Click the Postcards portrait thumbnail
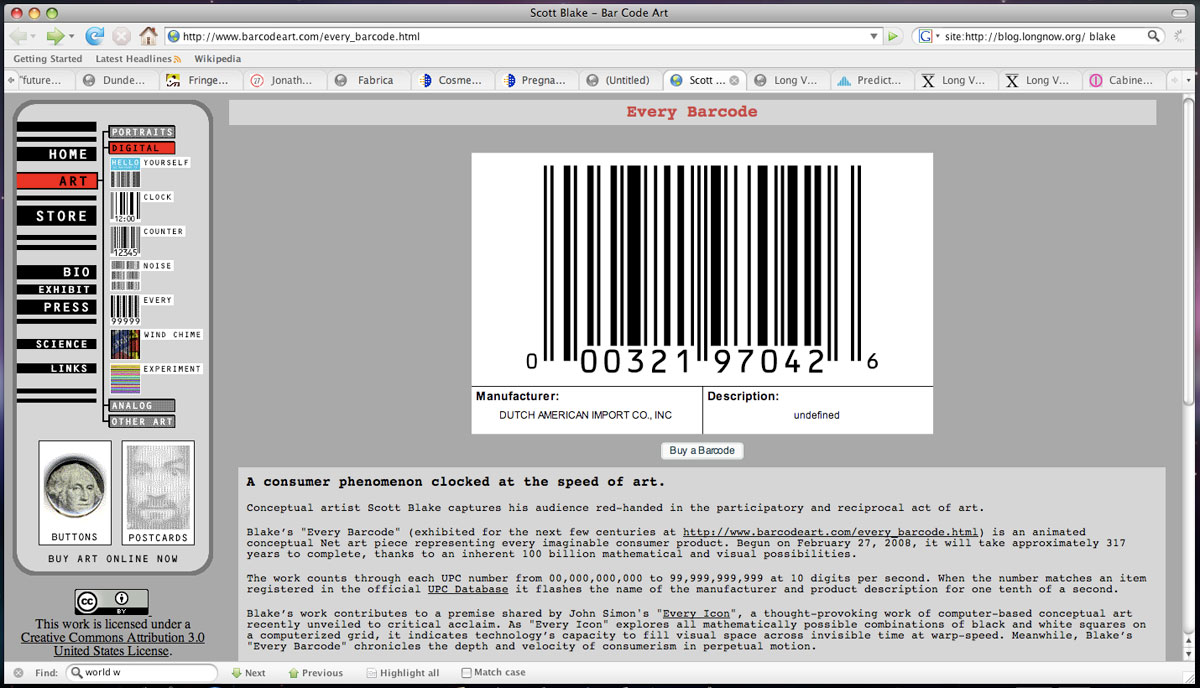1200x688 pixels. 158,492
